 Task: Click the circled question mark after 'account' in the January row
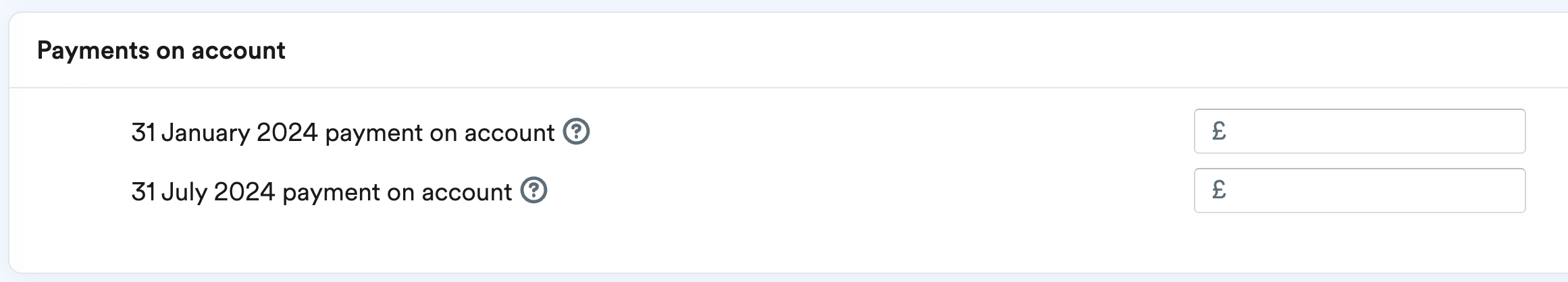tap(576, 132)
